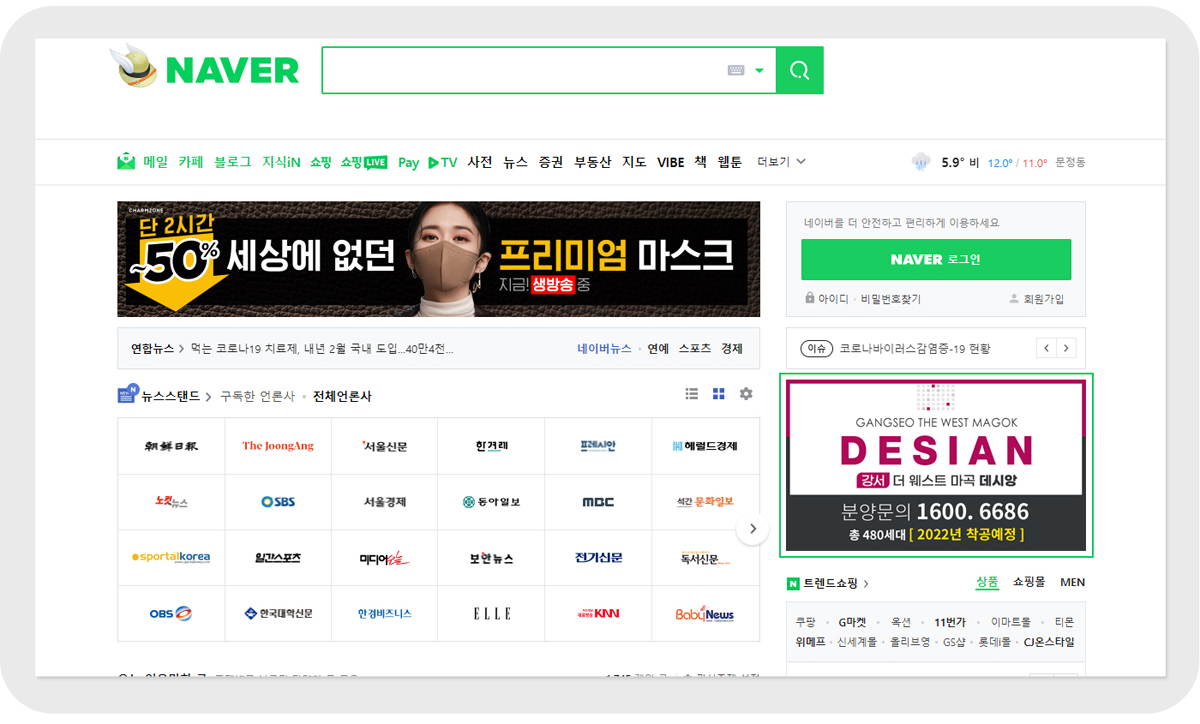The image size is (1200, 724).
Task: Open the 지도 map menu item
Action: (x=634, y=162)
